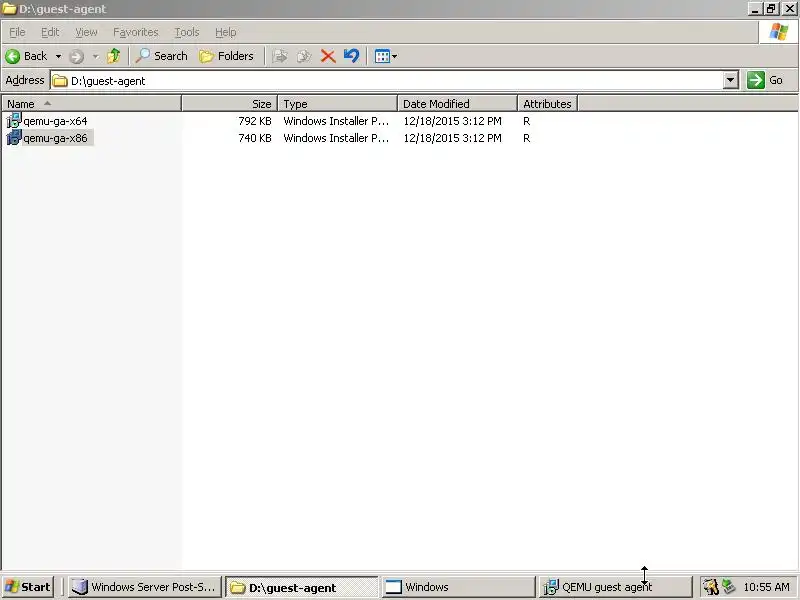The height and width of the screenshot is (600, 800).
Task: Click the keys security tray icon
Action: click(710, 587)
